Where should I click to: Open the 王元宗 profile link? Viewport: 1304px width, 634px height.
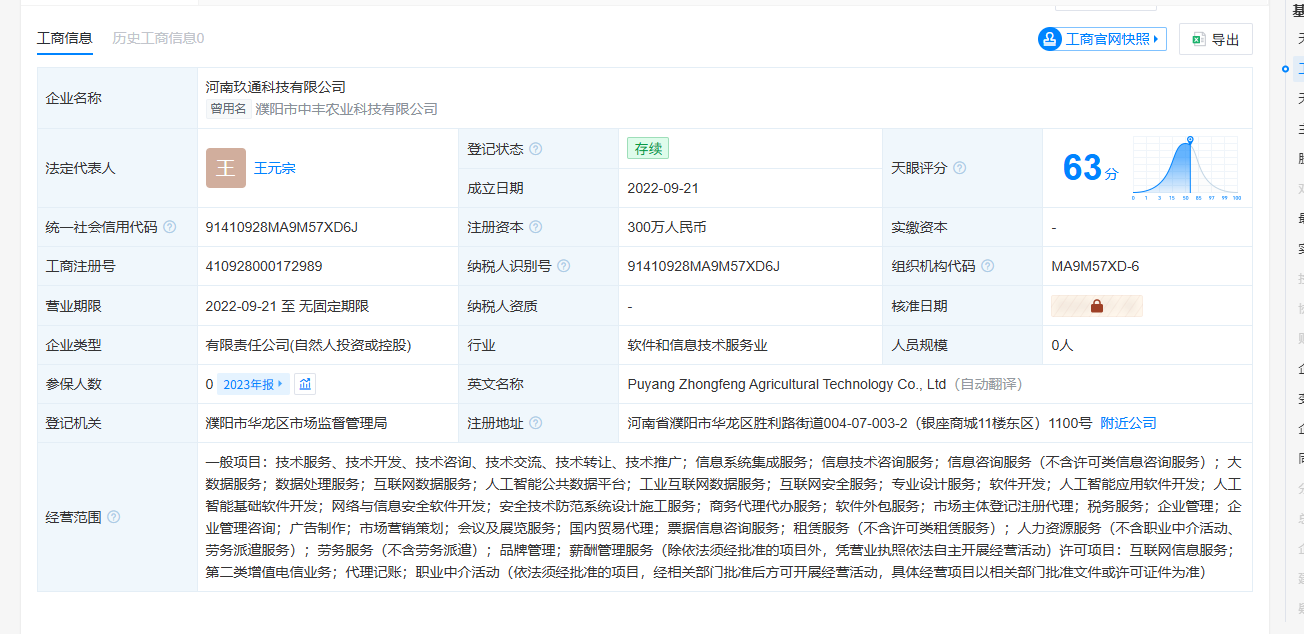point(275,168)
